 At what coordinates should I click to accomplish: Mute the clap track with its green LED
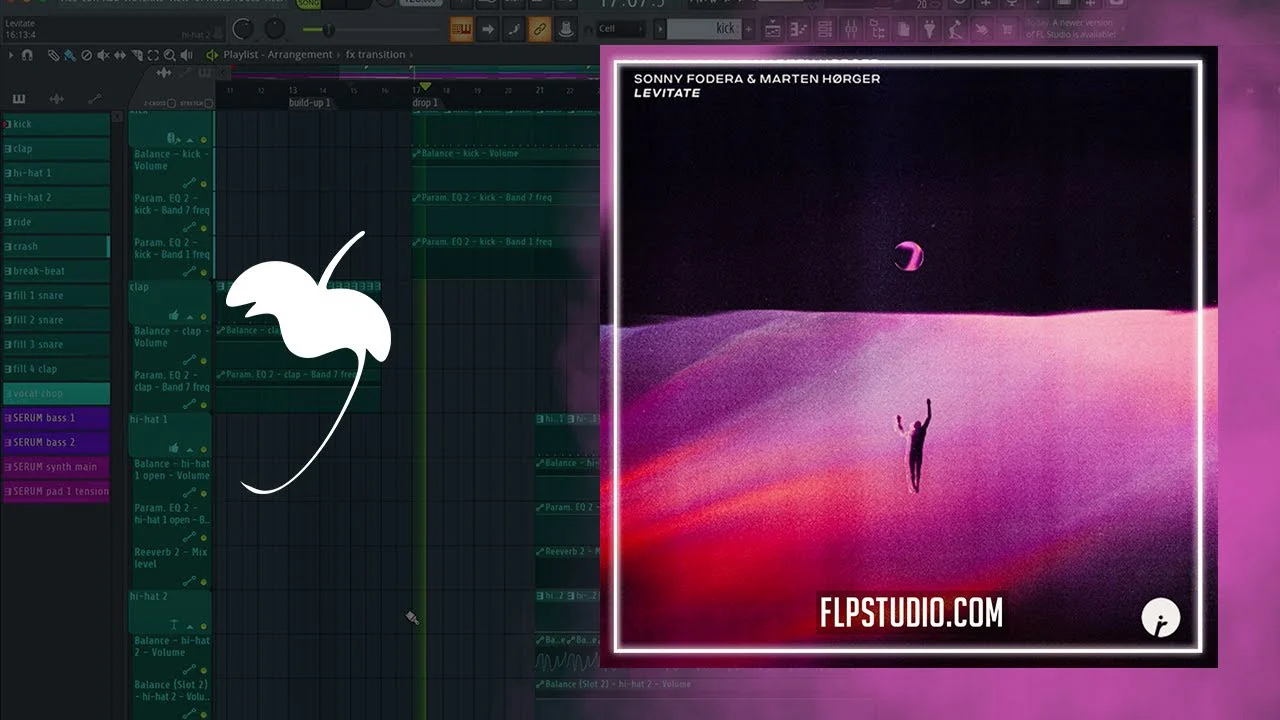(x=204, y=316)
